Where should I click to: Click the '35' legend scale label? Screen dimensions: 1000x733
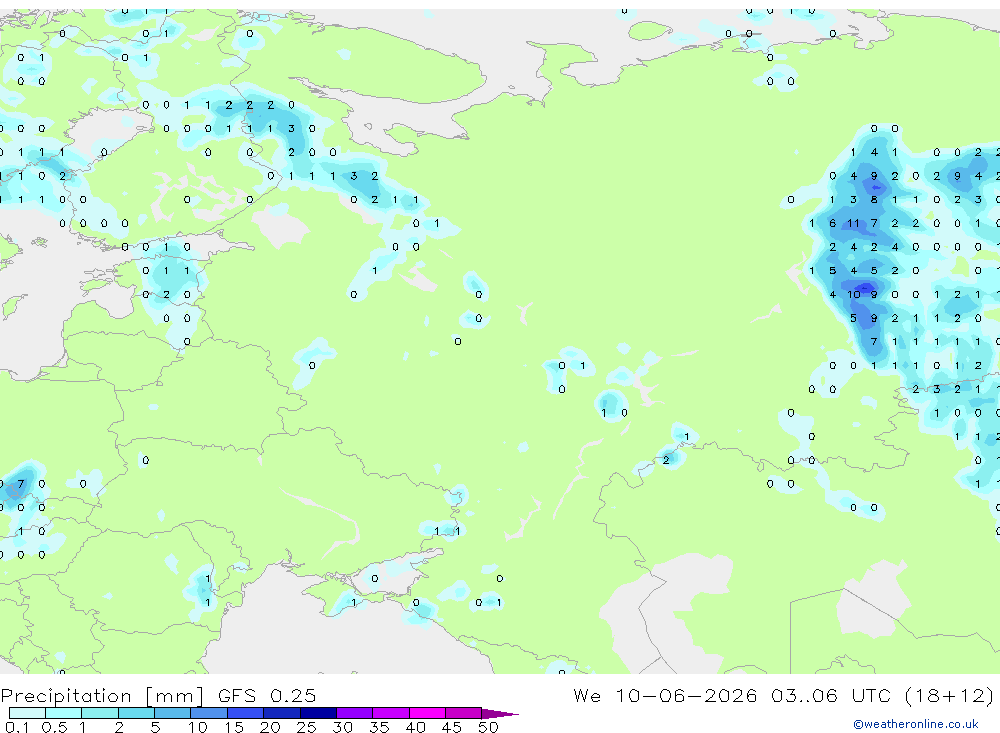point(379,727)
